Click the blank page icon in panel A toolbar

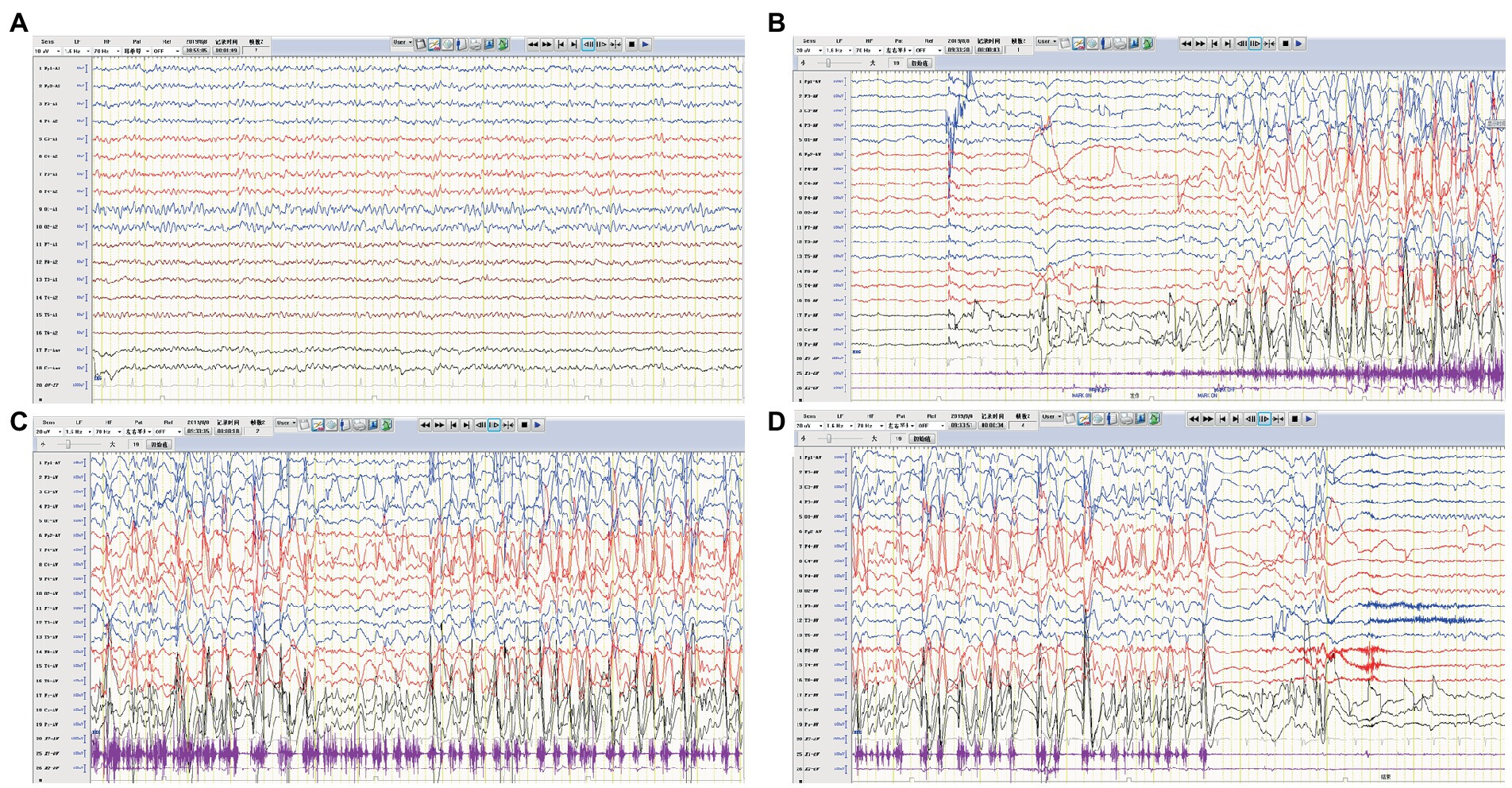[x=420, y=44]
